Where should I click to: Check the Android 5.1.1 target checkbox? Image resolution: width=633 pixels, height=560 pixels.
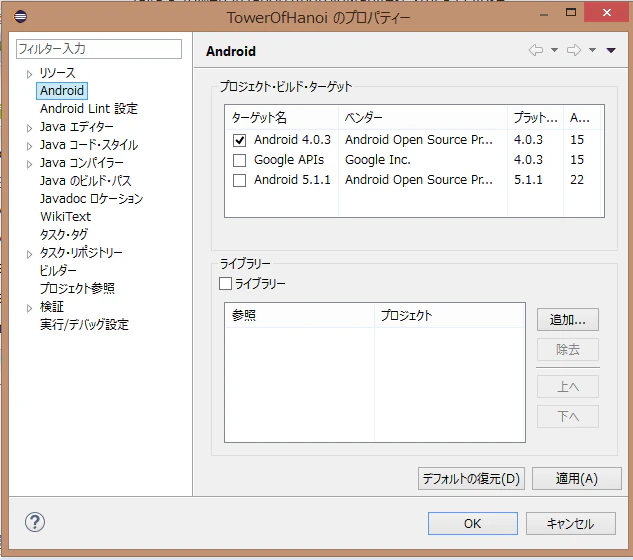pos(239,180)
